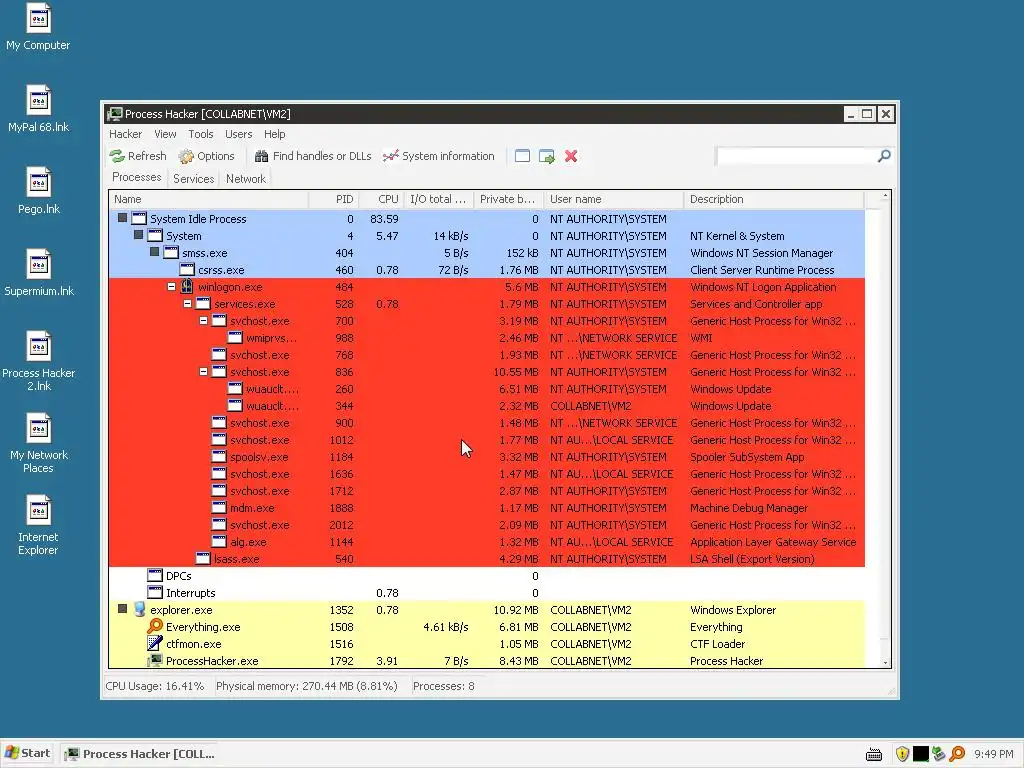Screen dimensions: 1024x768
Task: Click the network tray icon
Action: (939, 754)
